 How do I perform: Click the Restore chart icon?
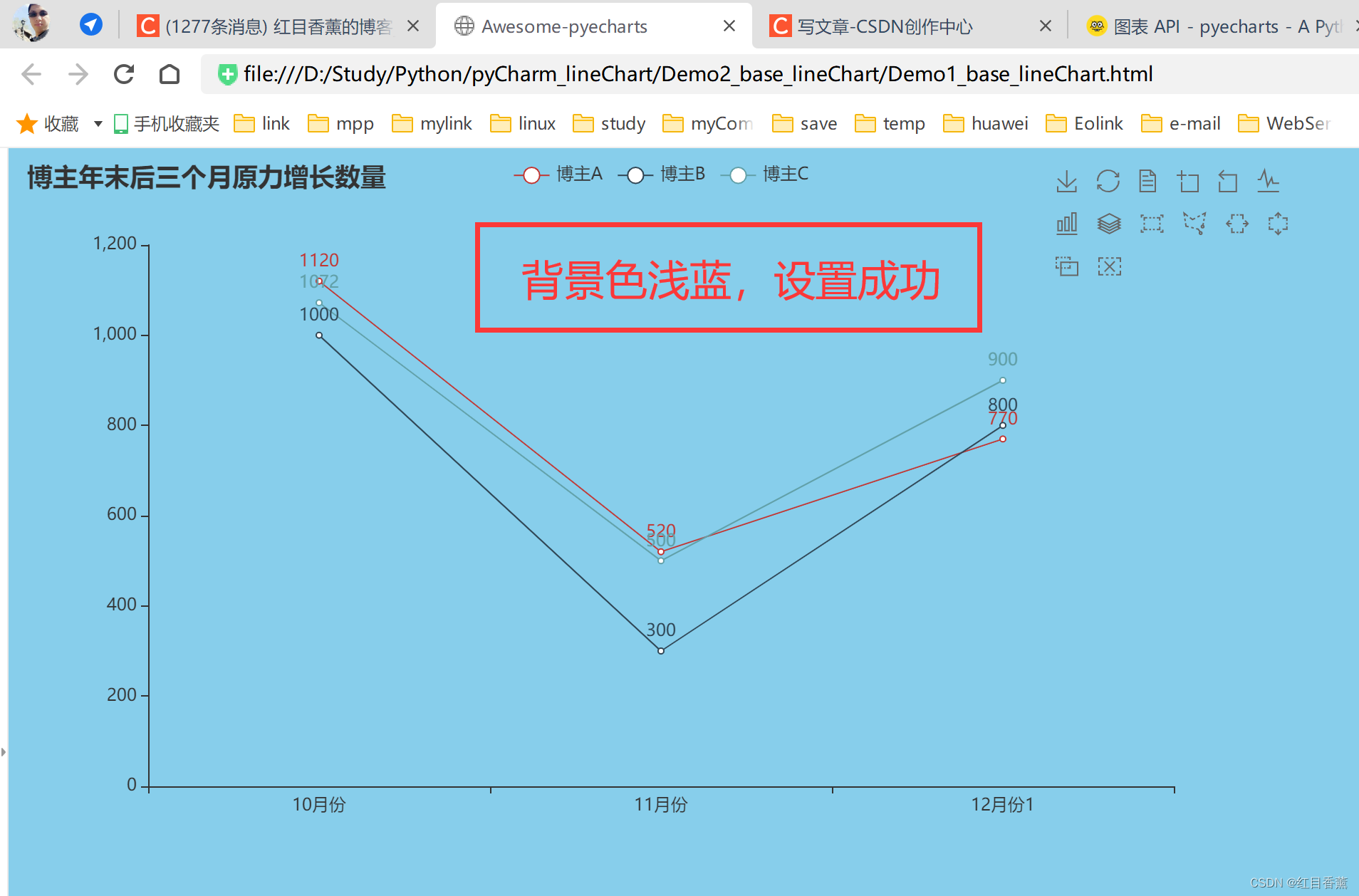1108,181
